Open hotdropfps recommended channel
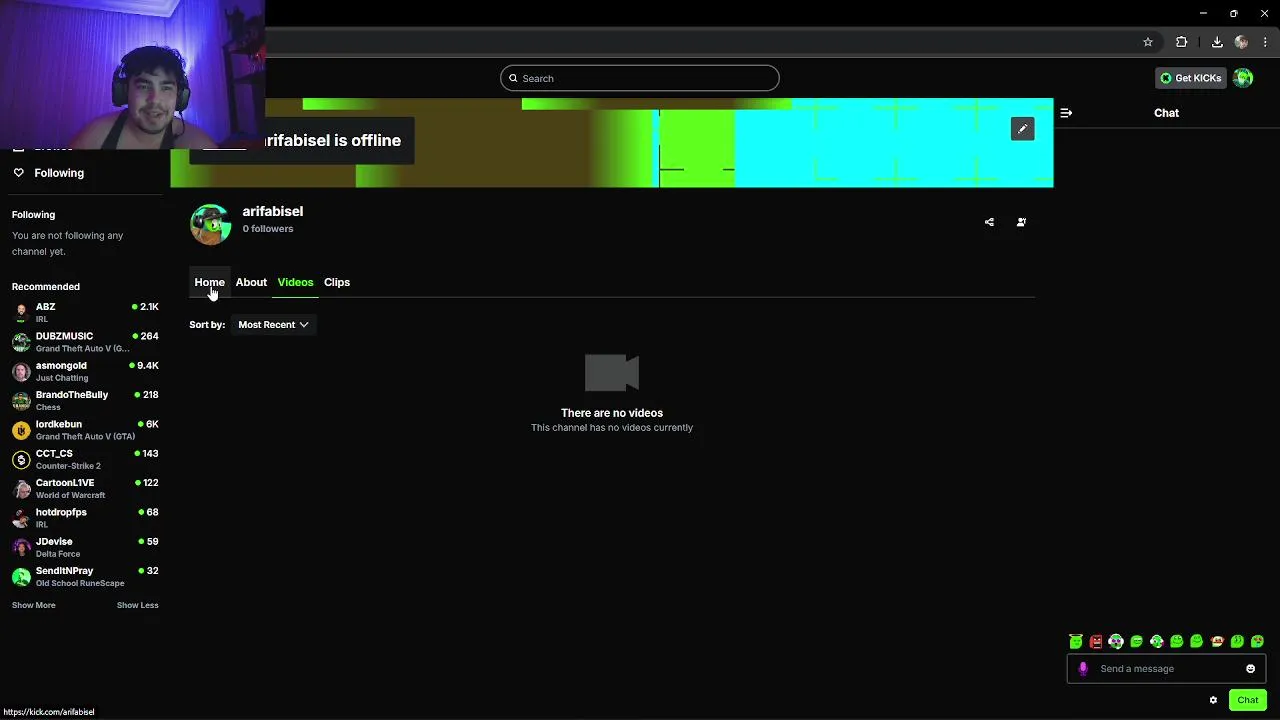 tap(85, 518)
